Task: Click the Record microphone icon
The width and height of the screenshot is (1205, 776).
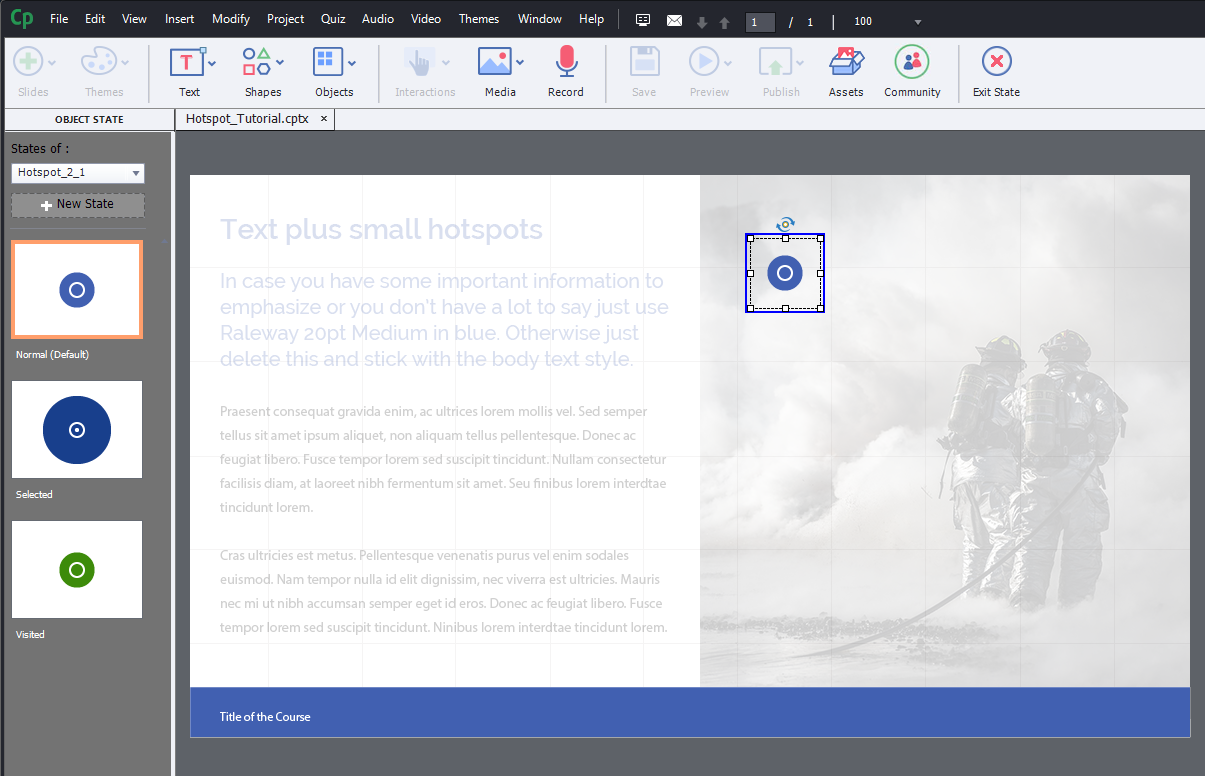Action: point(566,62)
